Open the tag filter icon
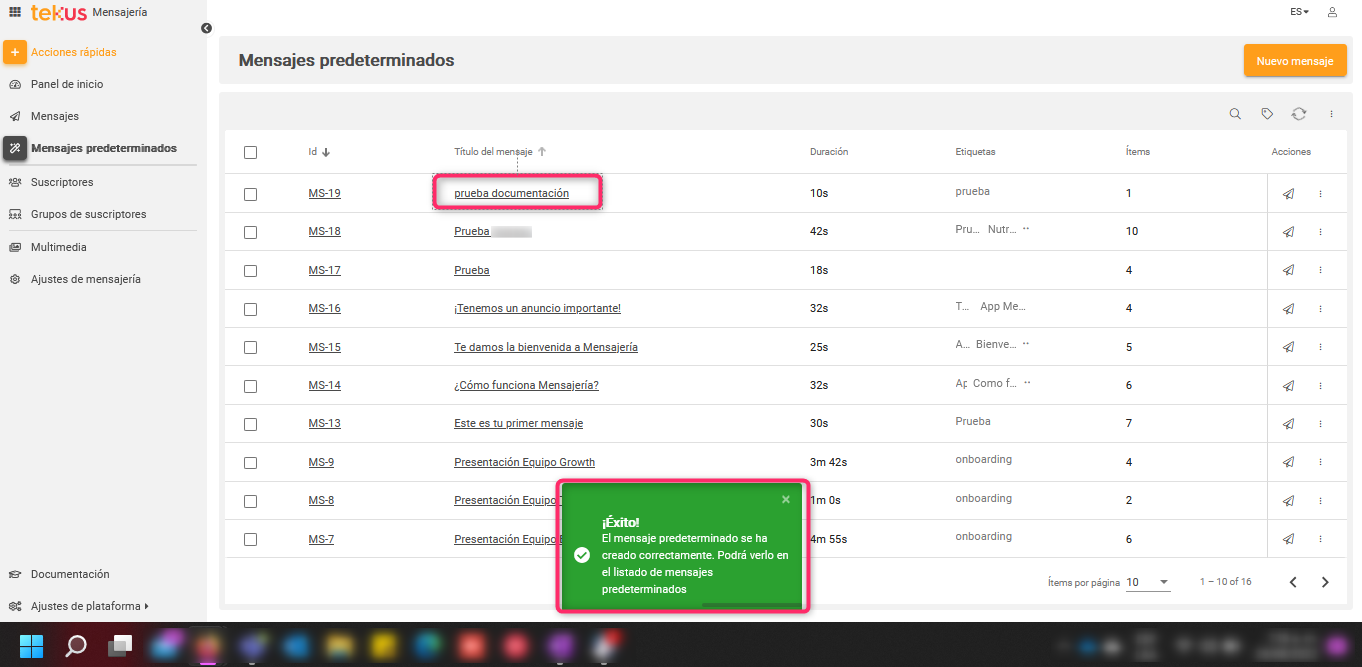Screen dimensions: 1362x667 point(1267,114)
